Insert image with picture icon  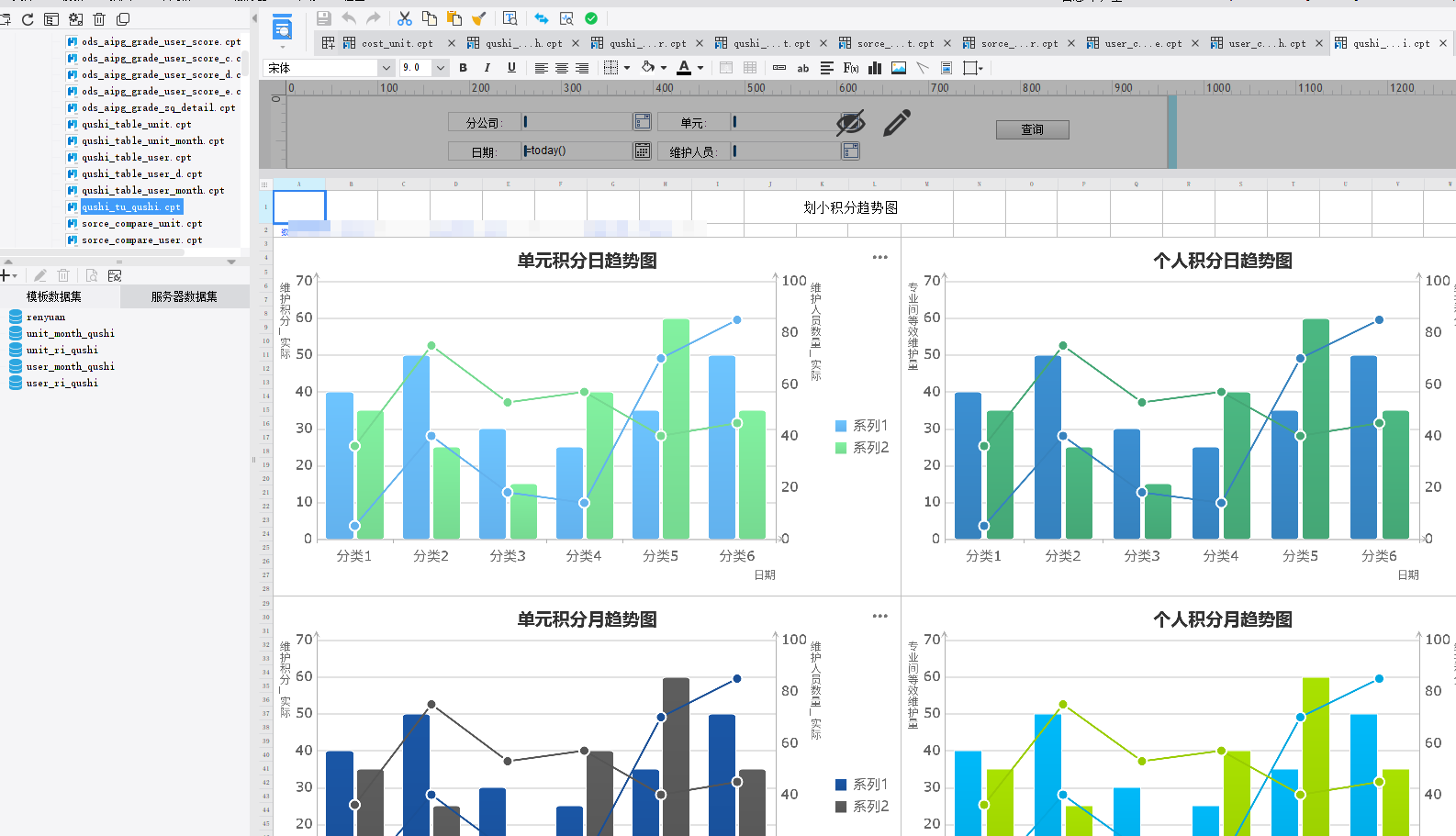point(899,68)
